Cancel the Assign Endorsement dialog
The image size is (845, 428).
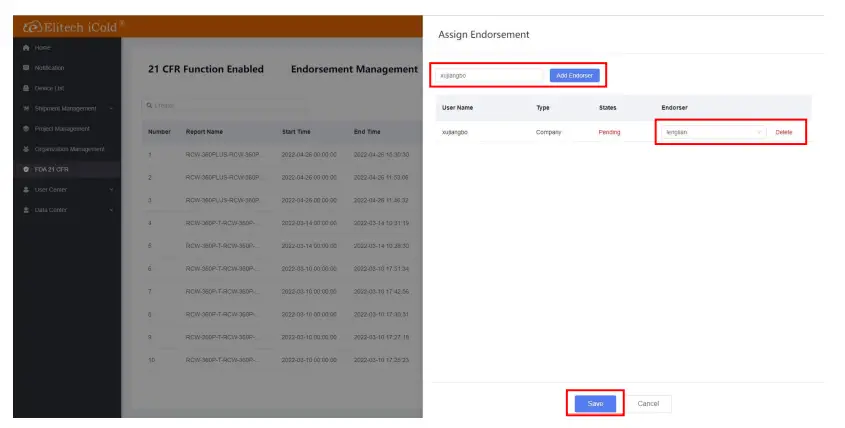click(x=648, y=404)
